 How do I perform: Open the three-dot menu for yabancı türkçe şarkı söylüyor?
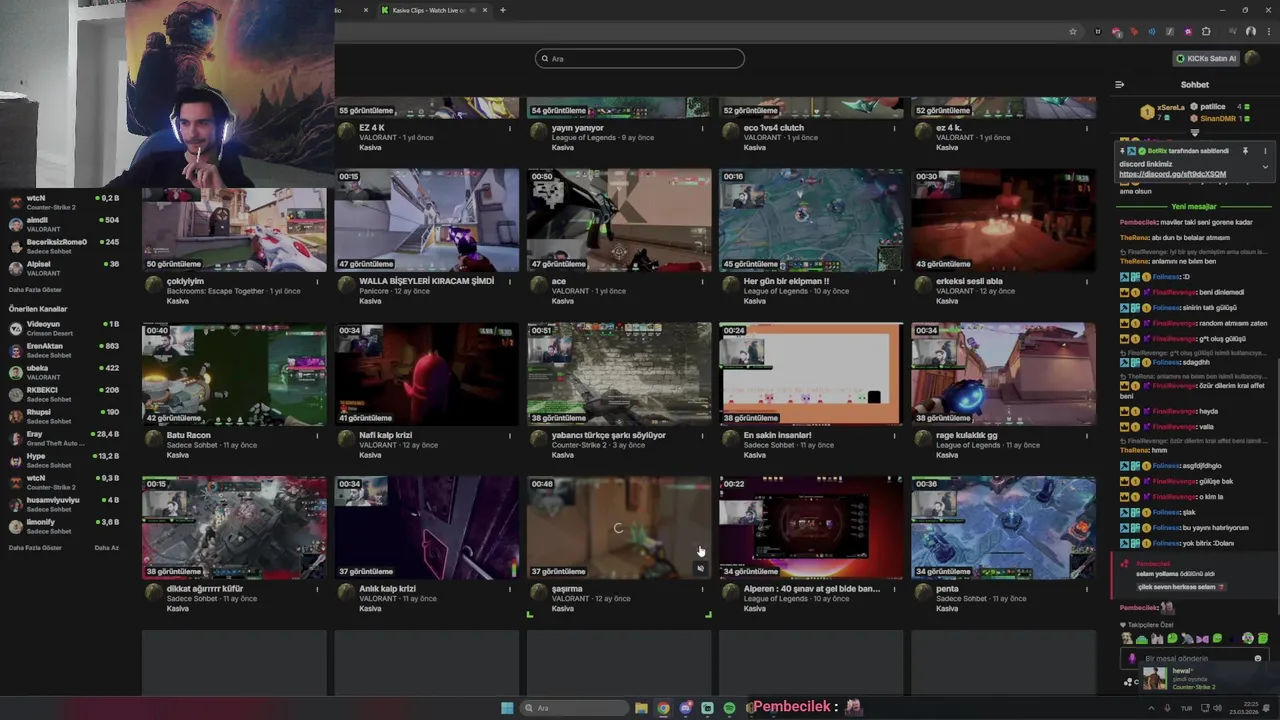(x=702, y=436)
